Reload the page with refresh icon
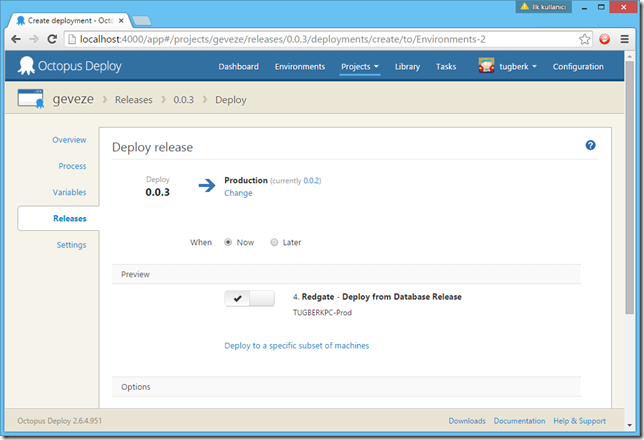The width and height of the screenshot is (644, 440). (52, 39)
